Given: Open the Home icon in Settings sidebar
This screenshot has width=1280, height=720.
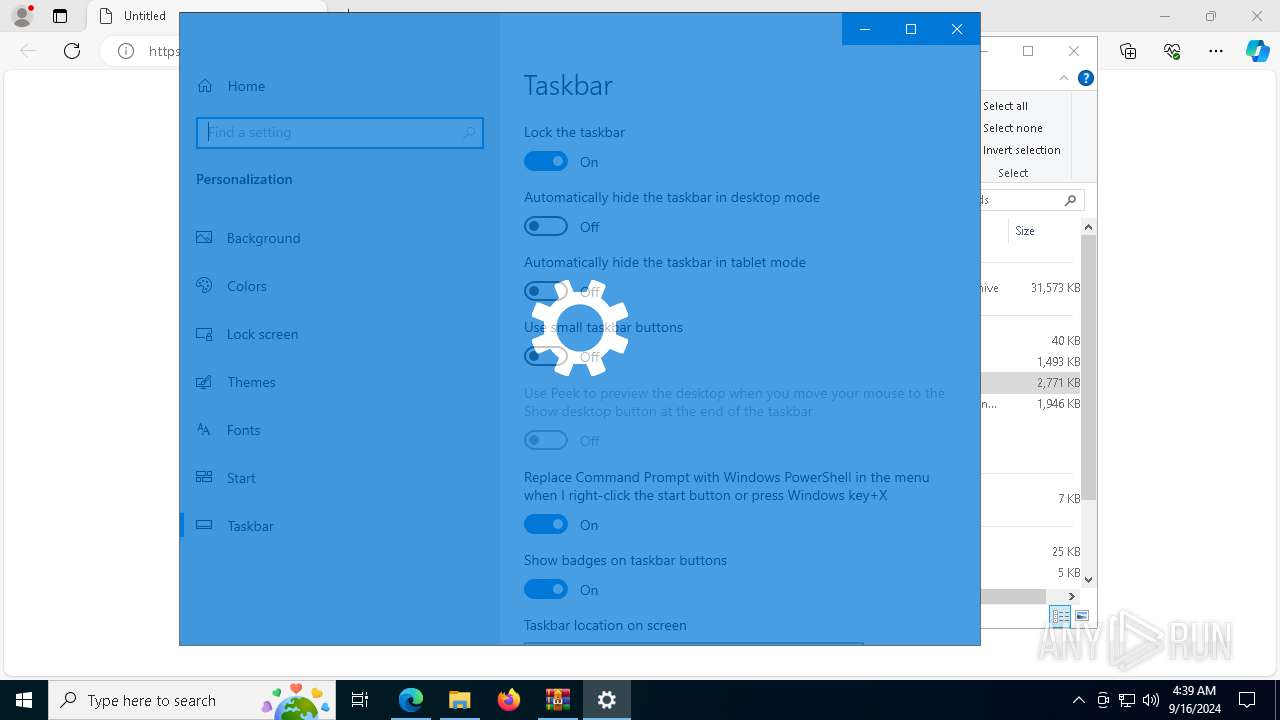Looking at the screenshot, I should point(205,86).
